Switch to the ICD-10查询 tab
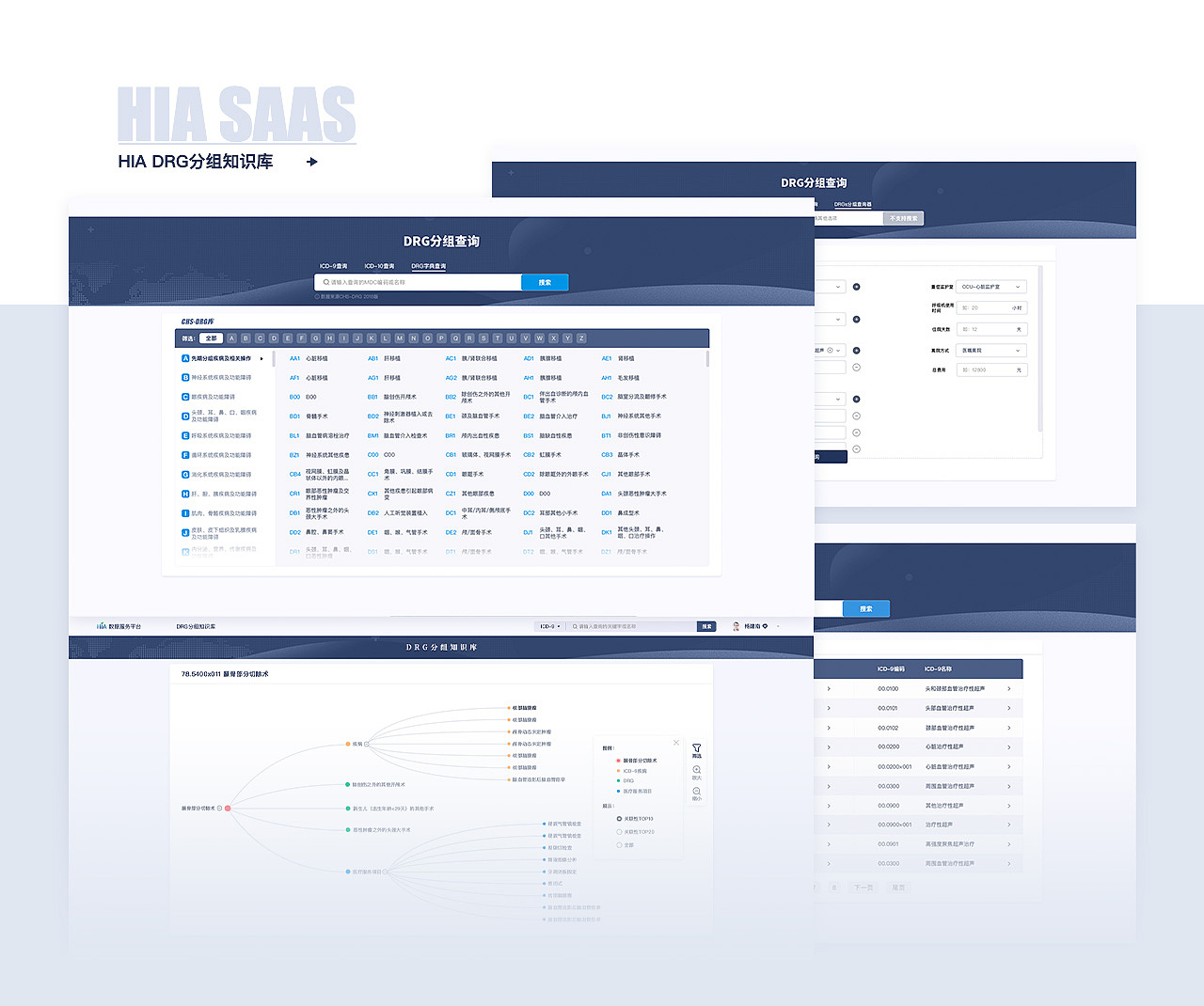The width and height of the screenshot is (1204, 1006). click(x=379, y=266)
